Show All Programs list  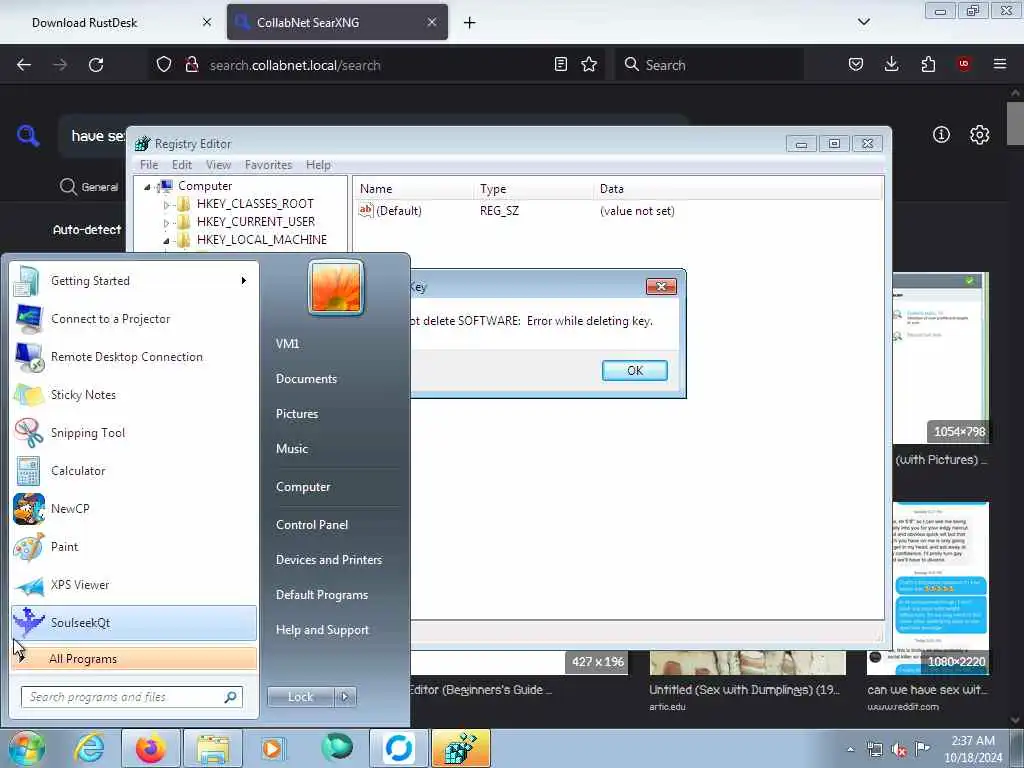point(134,659)
